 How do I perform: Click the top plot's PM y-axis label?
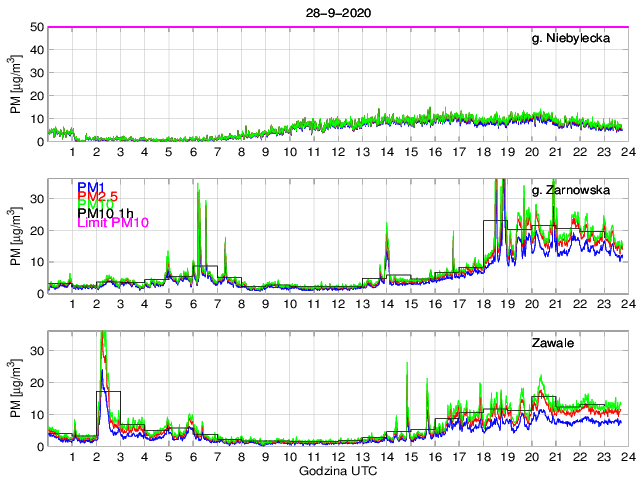(x=17, y=84)
